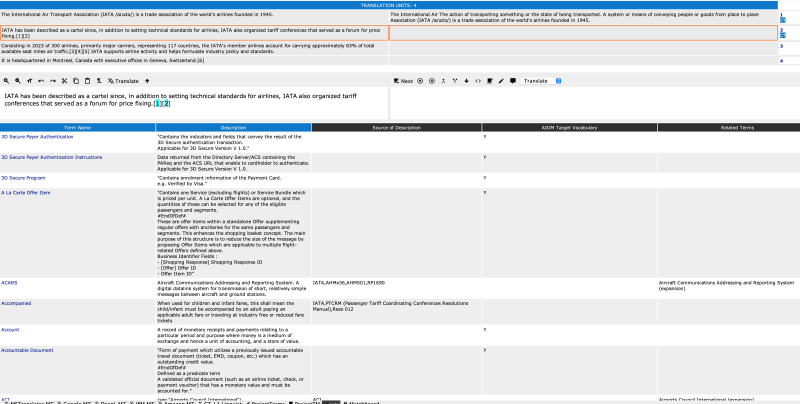Viewport: 800px width, 404px height.
Task: Open term '3D Secure Payer Authentication Instructions'
Action: (x=52, y=157)
